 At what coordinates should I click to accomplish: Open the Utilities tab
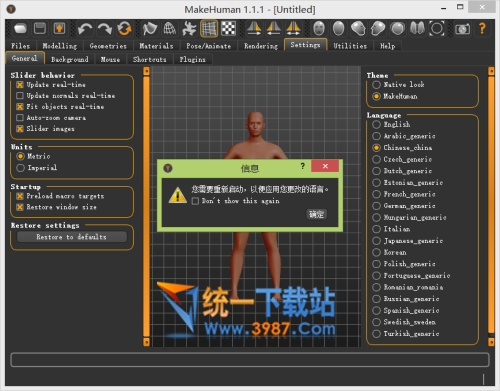pos(350,46)
